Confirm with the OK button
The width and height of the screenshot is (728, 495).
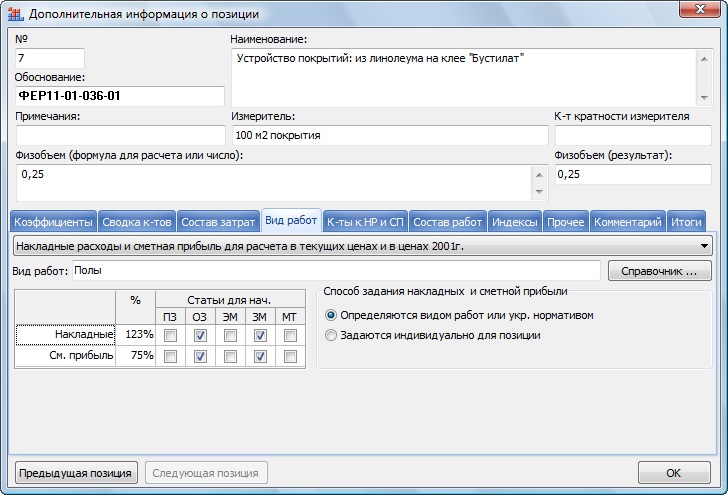pyautogui.click(x=674, y=473)
